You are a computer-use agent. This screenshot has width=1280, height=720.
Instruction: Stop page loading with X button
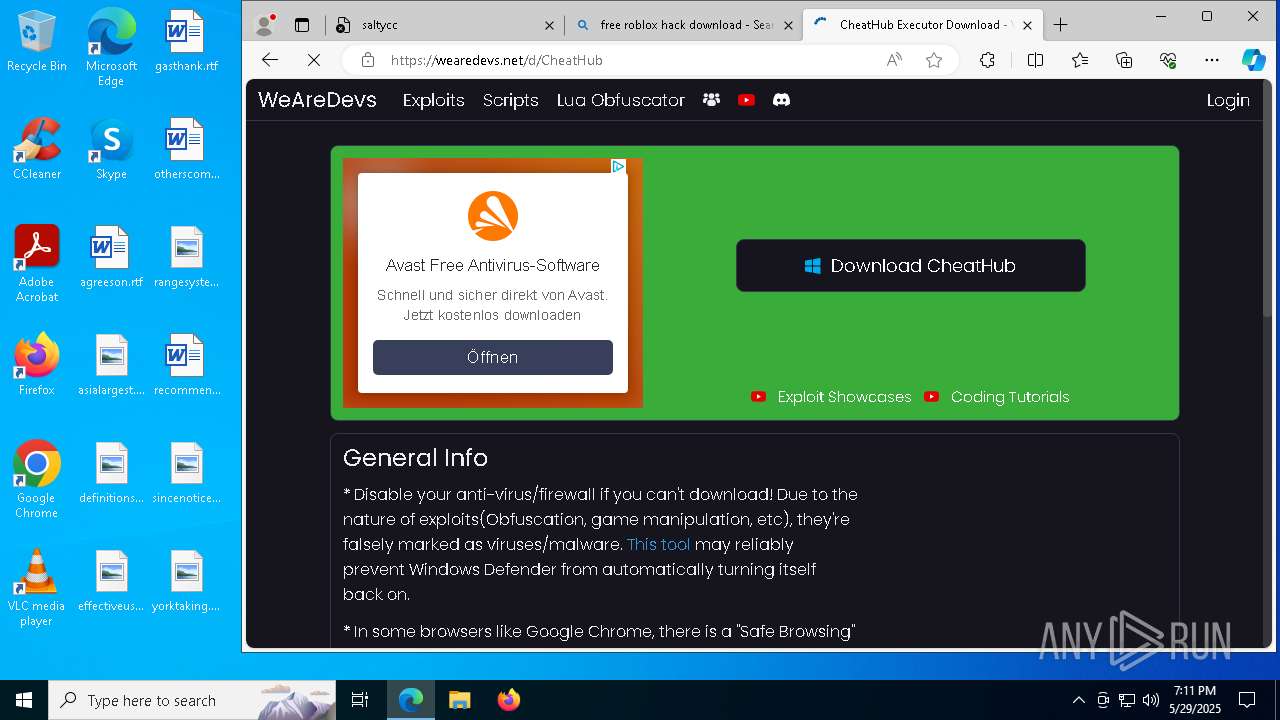pyautogui.click(x=313, y=60)
